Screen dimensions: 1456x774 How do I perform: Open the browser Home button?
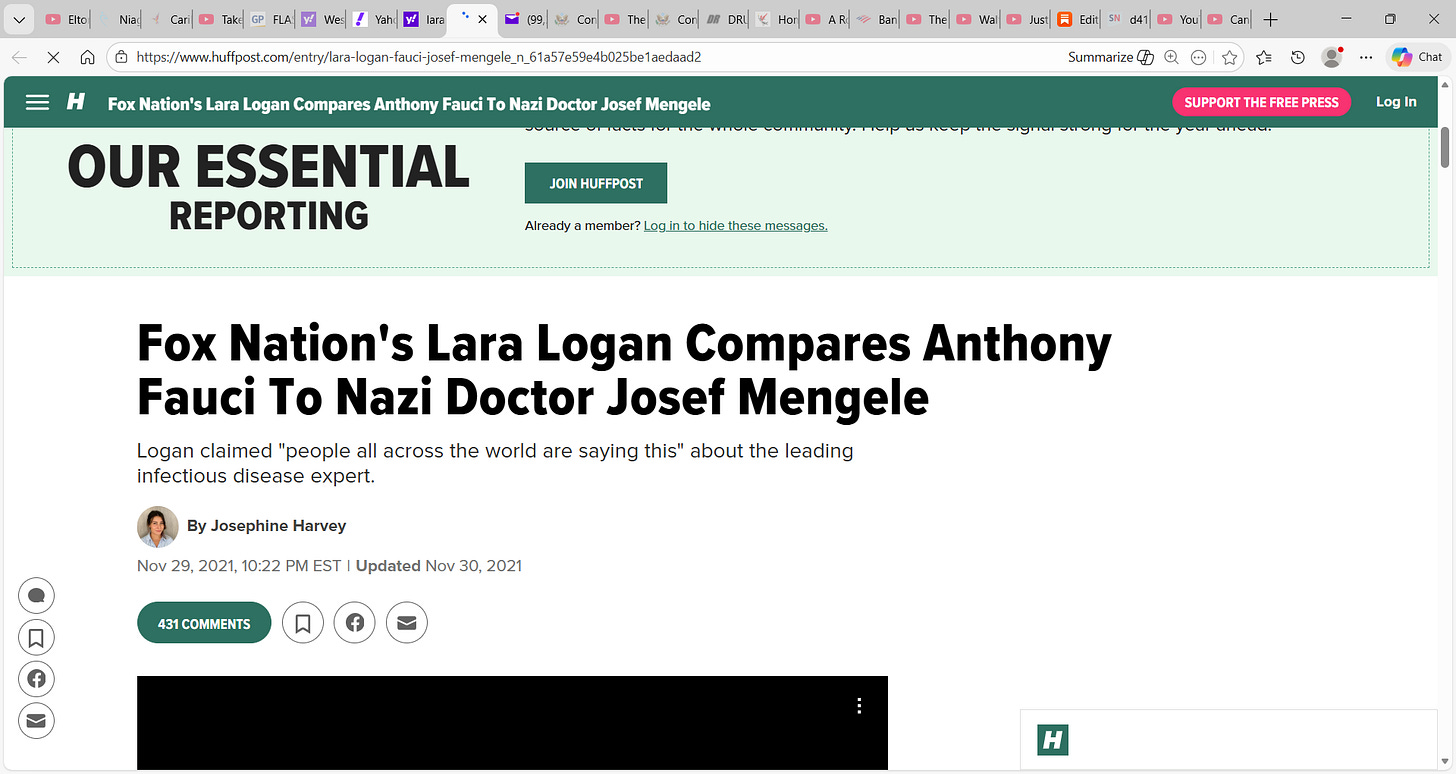87,57
